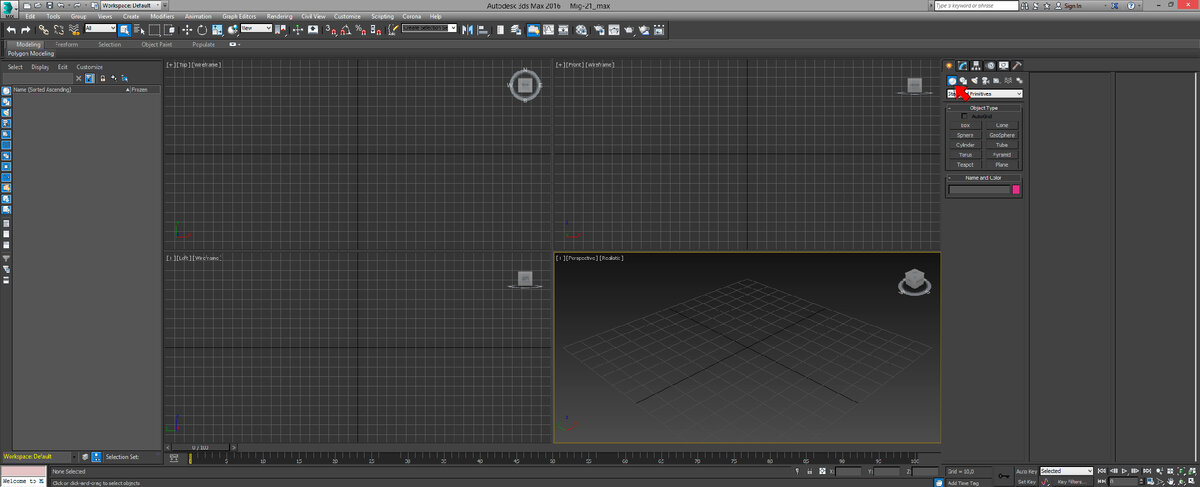Enable the AutoGrid checkbox
This screenshot has height=487, width=1200.
[x=964, y=116]
